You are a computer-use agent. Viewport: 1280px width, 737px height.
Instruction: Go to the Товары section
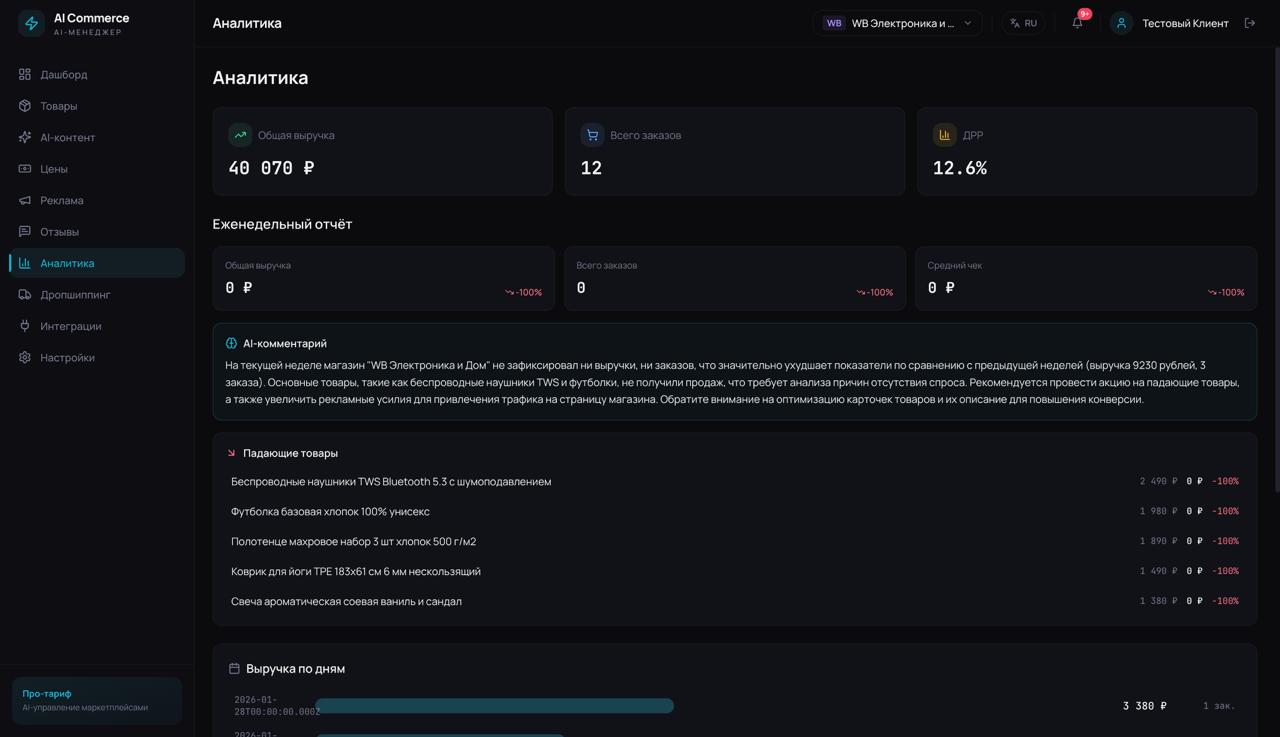pyautogui.click(x=58, y=106)
